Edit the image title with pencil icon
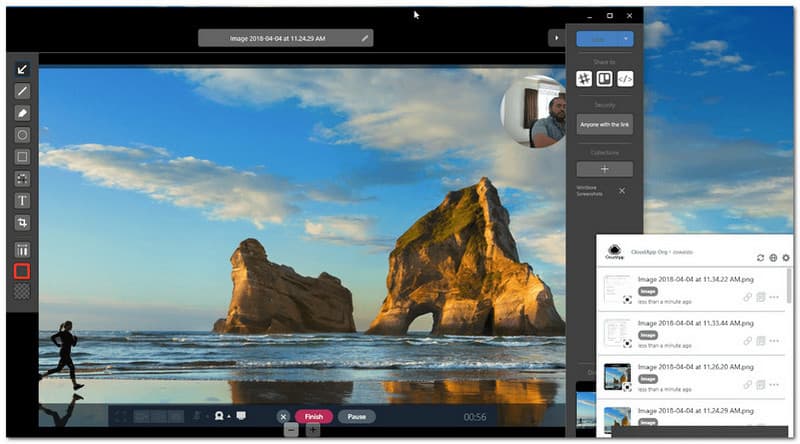The image size is (800, 444). click(365, 38)
